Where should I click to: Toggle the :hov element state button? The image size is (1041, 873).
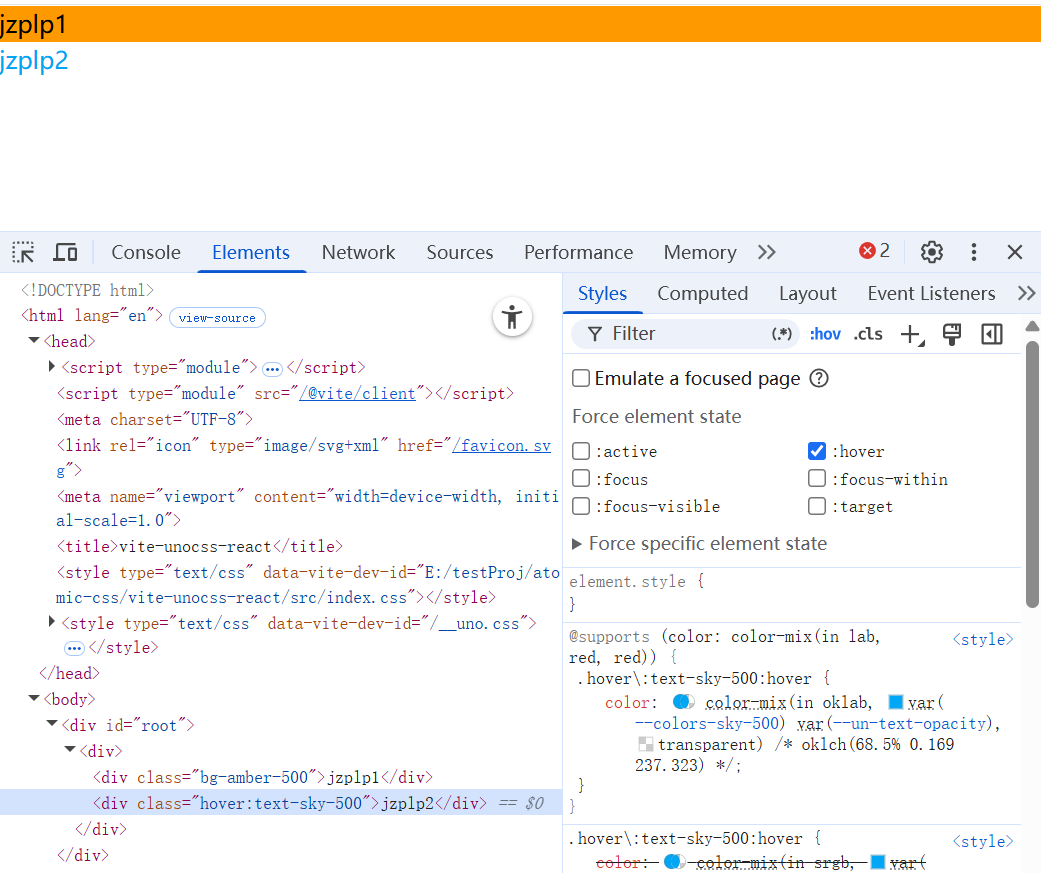(x=825, y=334)
